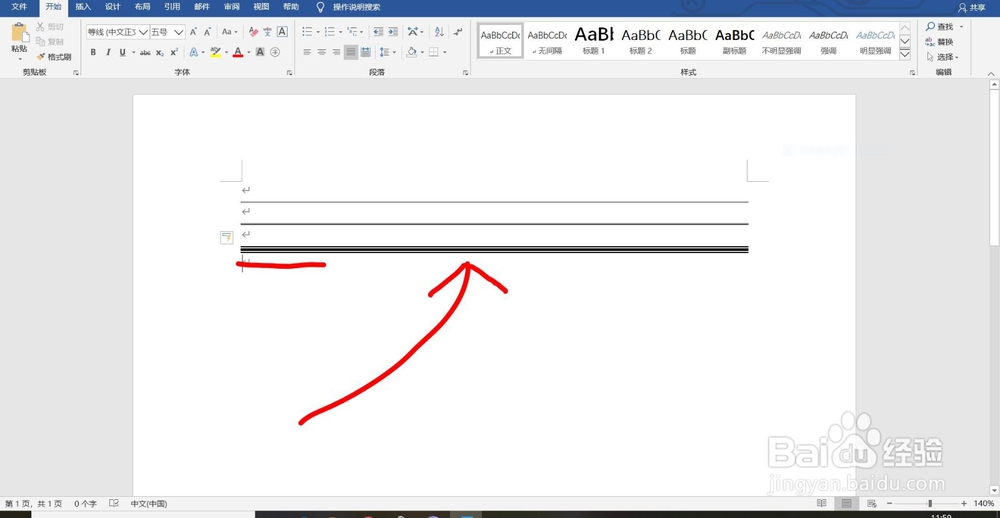The image size is (1000, 518).
Task: Open the font size (五号) dropdown
Action: point(179,32)
